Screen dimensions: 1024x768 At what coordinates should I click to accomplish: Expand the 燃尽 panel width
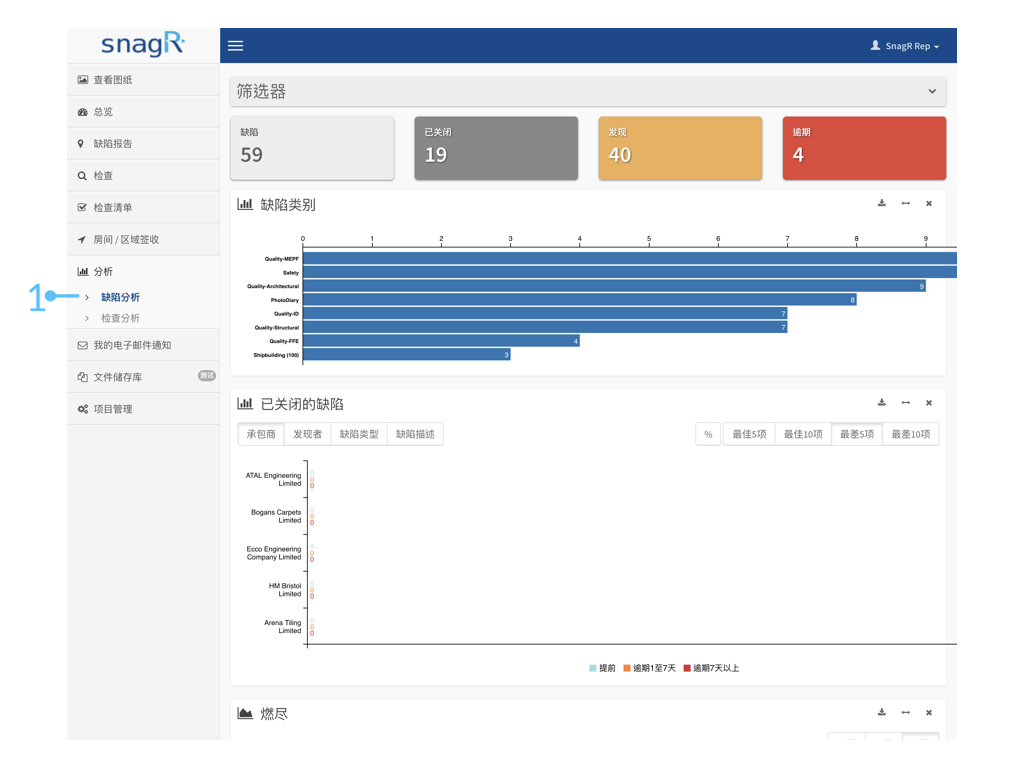tap(905, 712)
